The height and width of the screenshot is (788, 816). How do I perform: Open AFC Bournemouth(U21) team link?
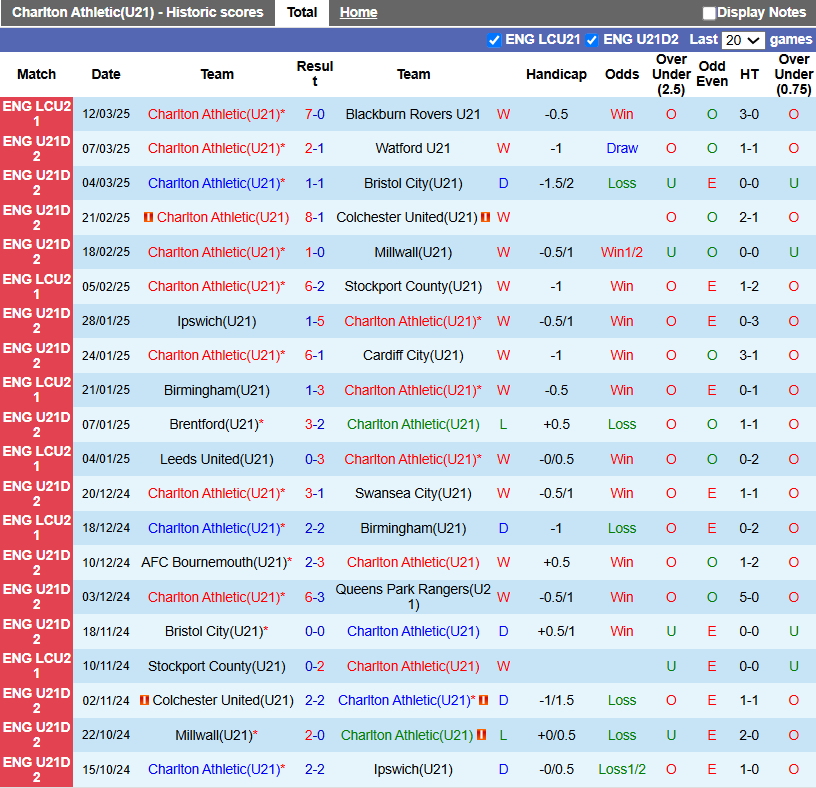(216, 562)
